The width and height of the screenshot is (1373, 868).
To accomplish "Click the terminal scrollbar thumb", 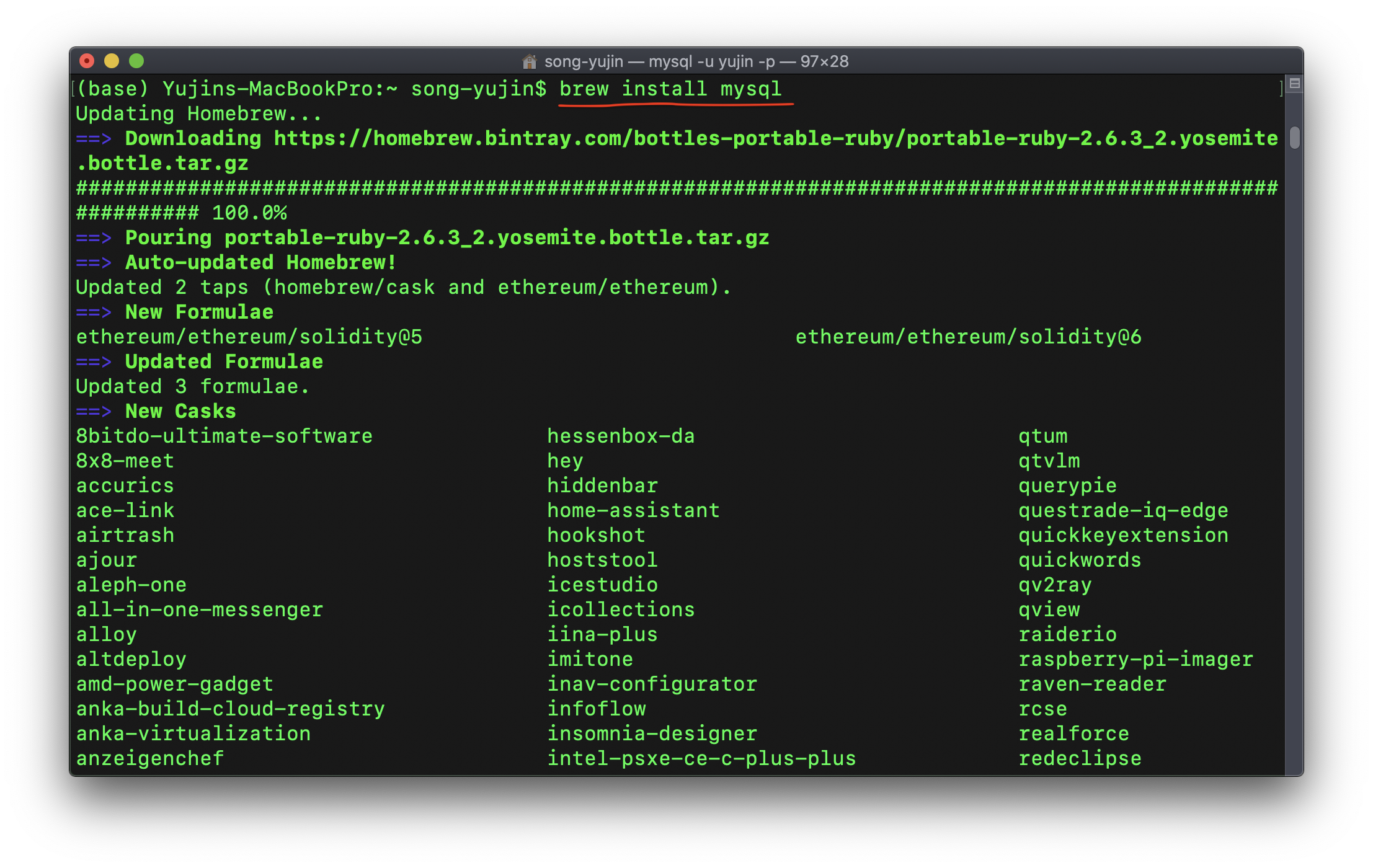I will coord(1294,138).
